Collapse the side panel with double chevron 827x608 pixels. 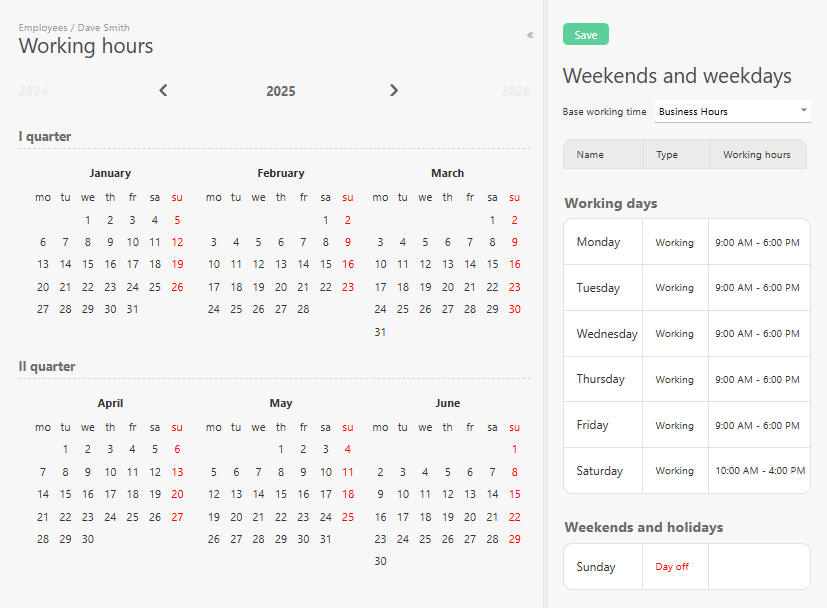coord(530,35)
